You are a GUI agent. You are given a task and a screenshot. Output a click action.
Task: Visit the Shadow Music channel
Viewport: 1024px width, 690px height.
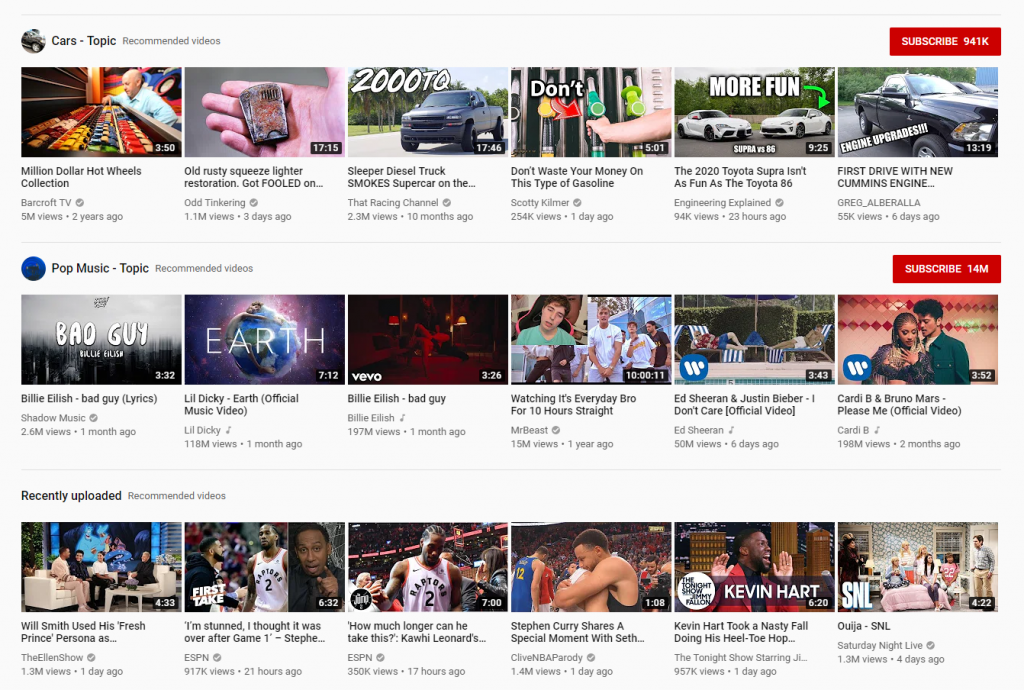53,418
